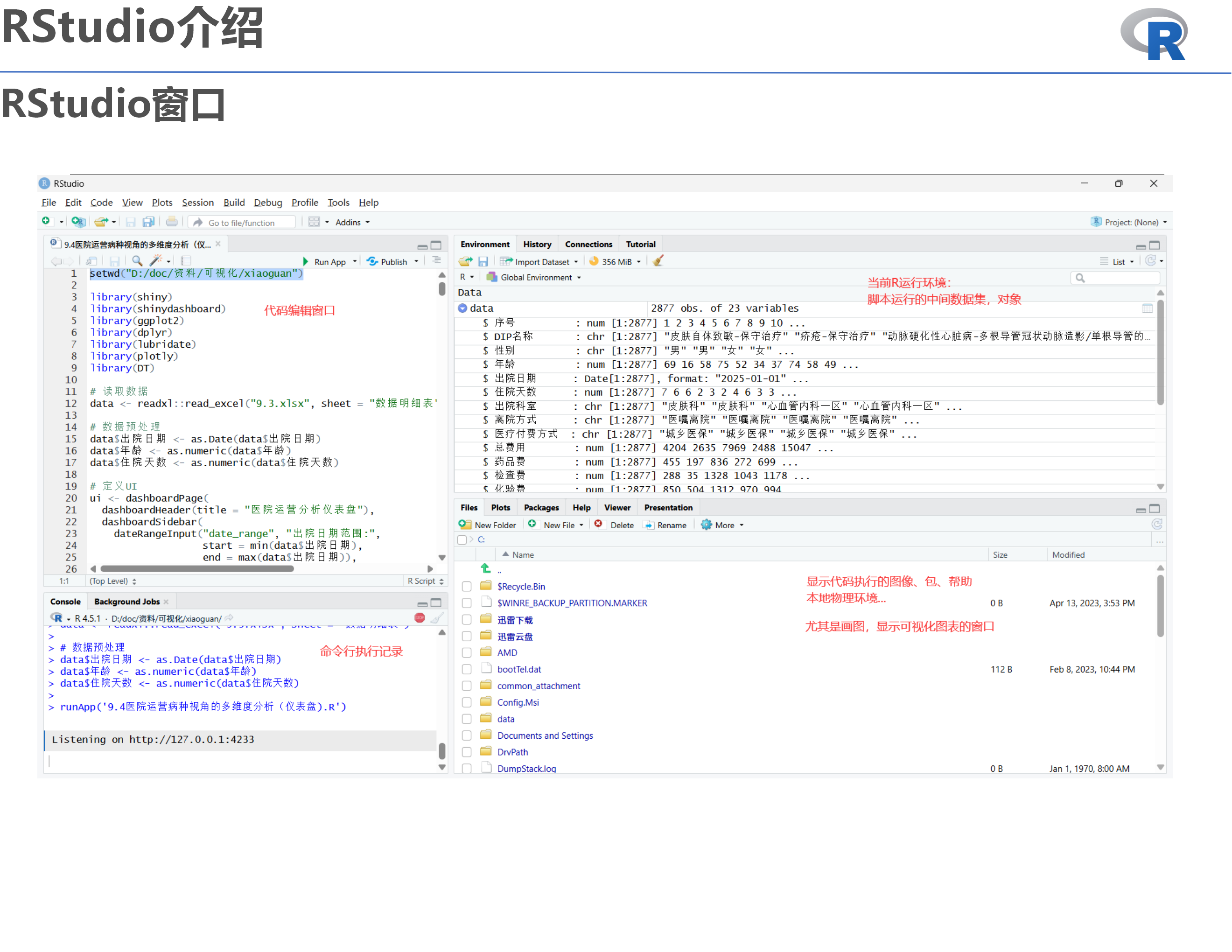Show document in new window icon
Screen dimensions: 1232x952
pyautogui.click(x=91, y=261)
